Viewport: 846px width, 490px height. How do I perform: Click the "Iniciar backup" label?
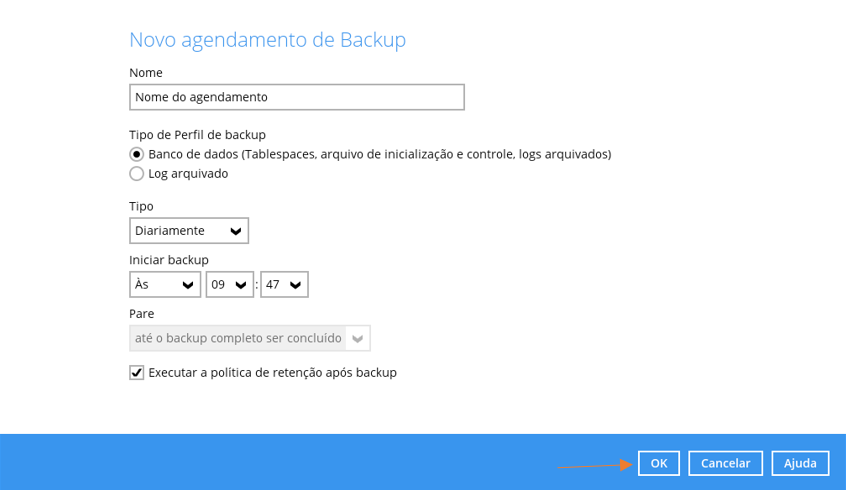(x=169, y=260)
